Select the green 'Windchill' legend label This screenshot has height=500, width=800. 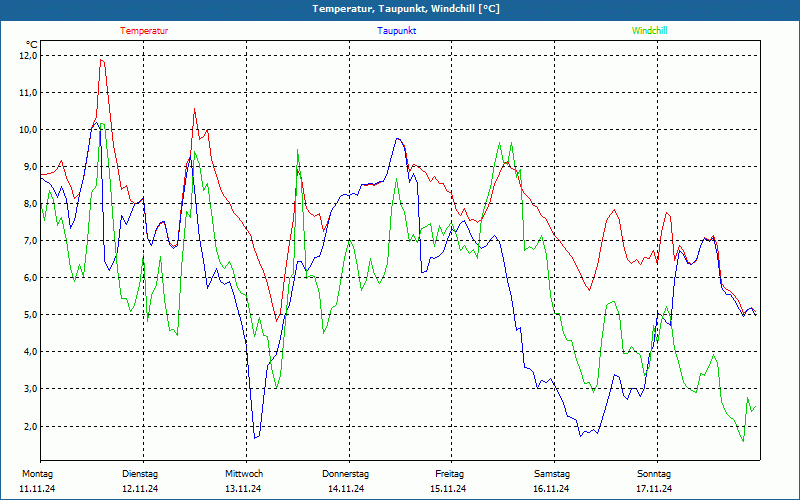649,31
